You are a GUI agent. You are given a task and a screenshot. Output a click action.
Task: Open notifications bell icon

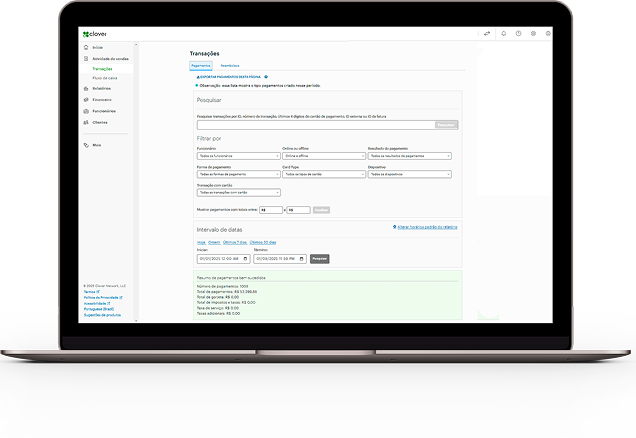[503, 34]
